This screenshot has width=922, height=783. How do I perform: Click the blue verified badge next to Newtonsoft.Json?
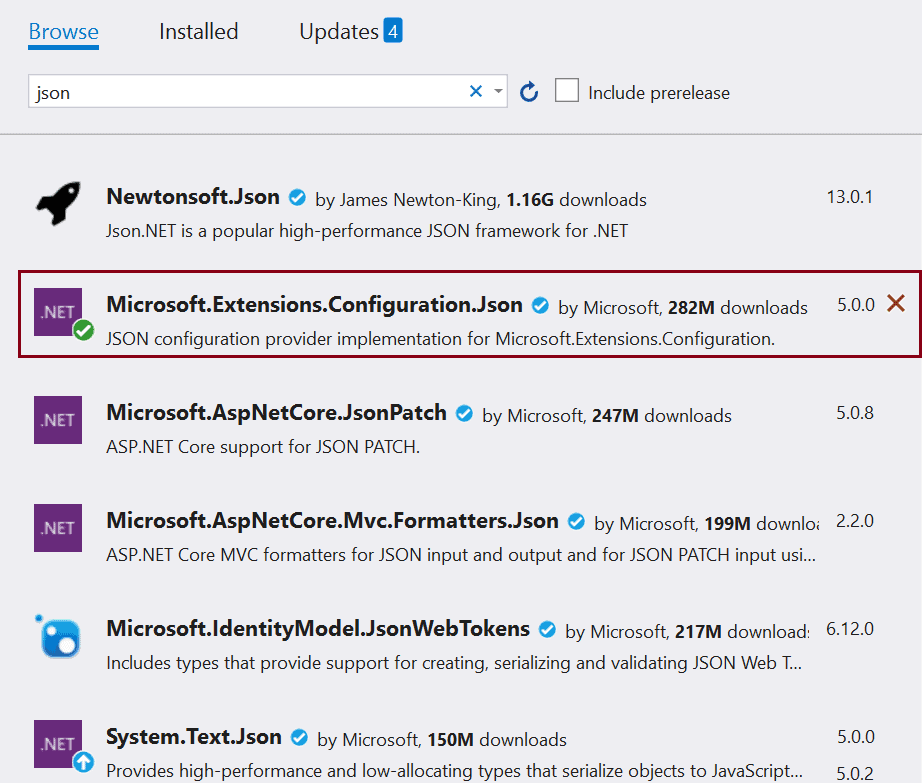[x=298, y=198]
